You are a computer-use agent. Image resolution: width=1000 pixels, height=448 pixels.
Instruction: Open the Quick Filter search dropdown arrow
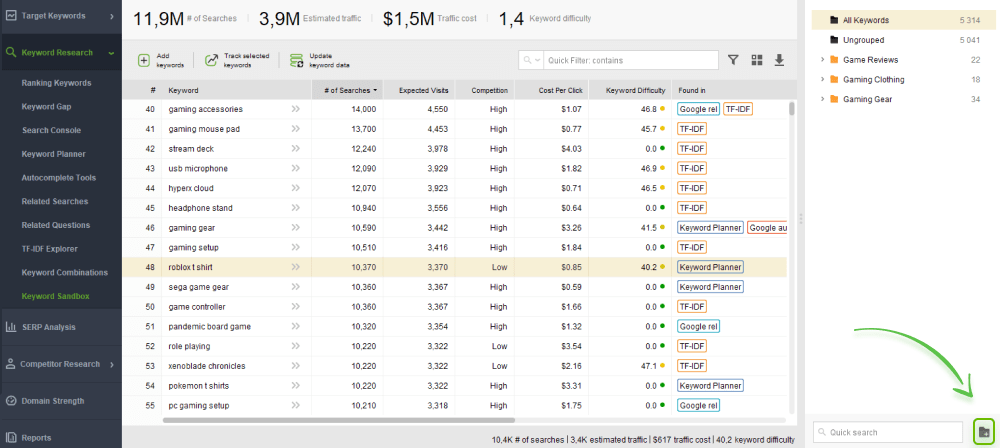tap(539, 61)
